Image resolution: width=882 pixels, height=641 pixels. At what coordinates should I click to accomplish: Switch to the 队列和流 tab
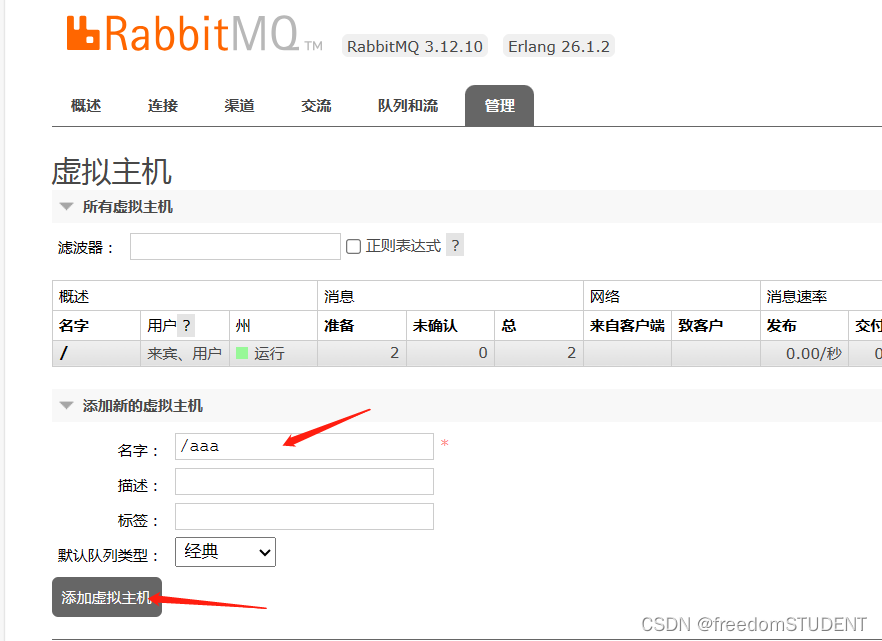(x=407, y=105)
